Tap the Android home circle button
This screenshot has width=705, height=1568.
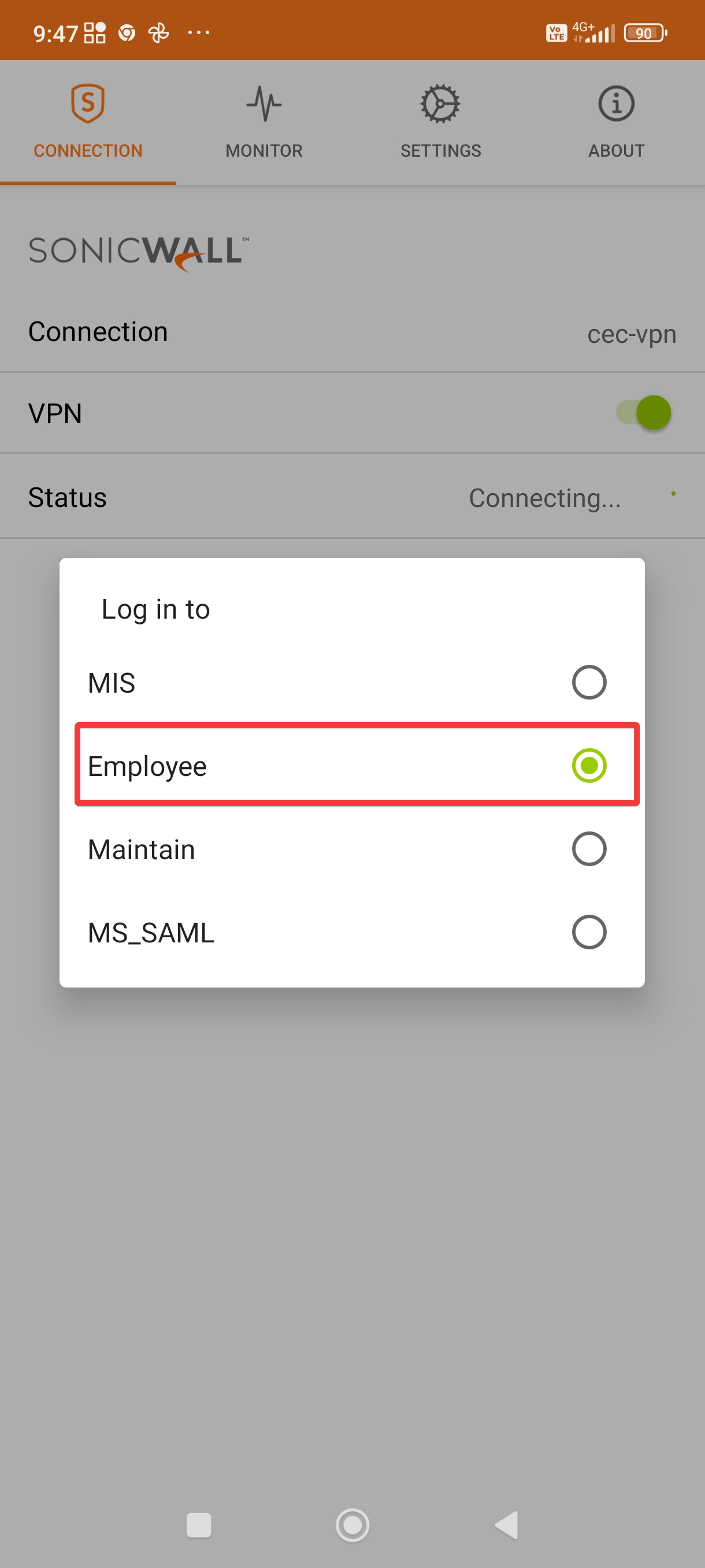[x=353, y=1525]
